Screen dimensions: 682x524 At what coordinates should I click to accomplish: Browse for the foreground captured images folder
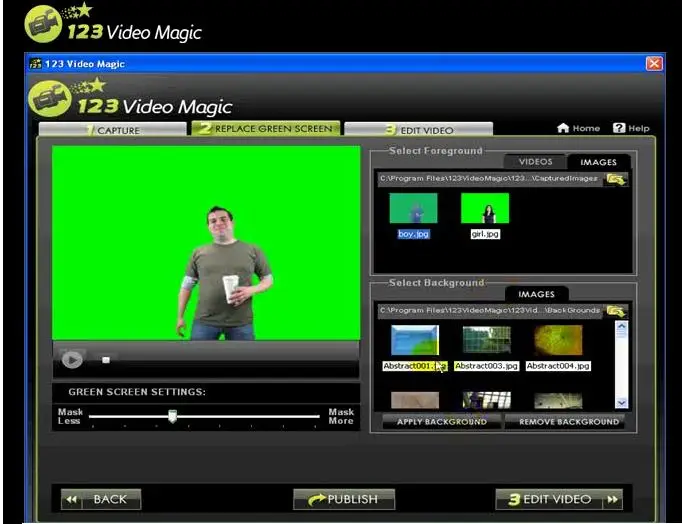pyautogui.click(x=616, y=179)
